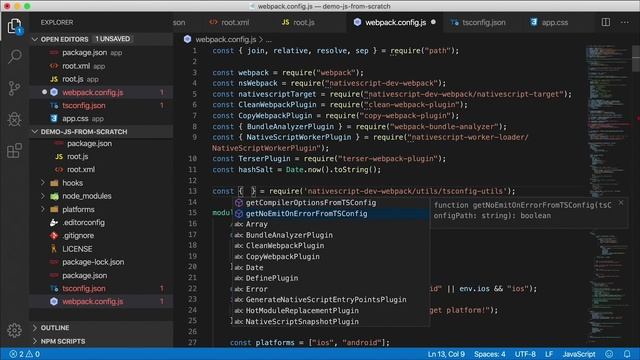Select the DefinePlugin suggestion entry
The height and width of the screenshot is (360, 640).
tap(331, 278)
